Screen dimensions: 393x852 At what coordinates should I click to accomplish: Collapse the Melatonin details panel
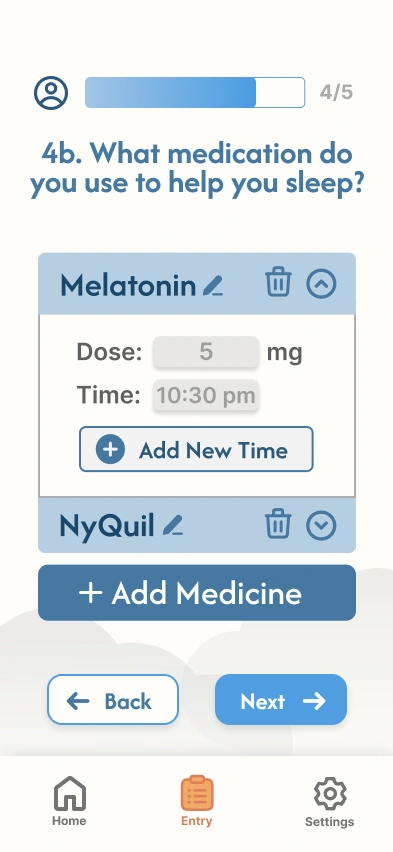[x=321, y=284]
